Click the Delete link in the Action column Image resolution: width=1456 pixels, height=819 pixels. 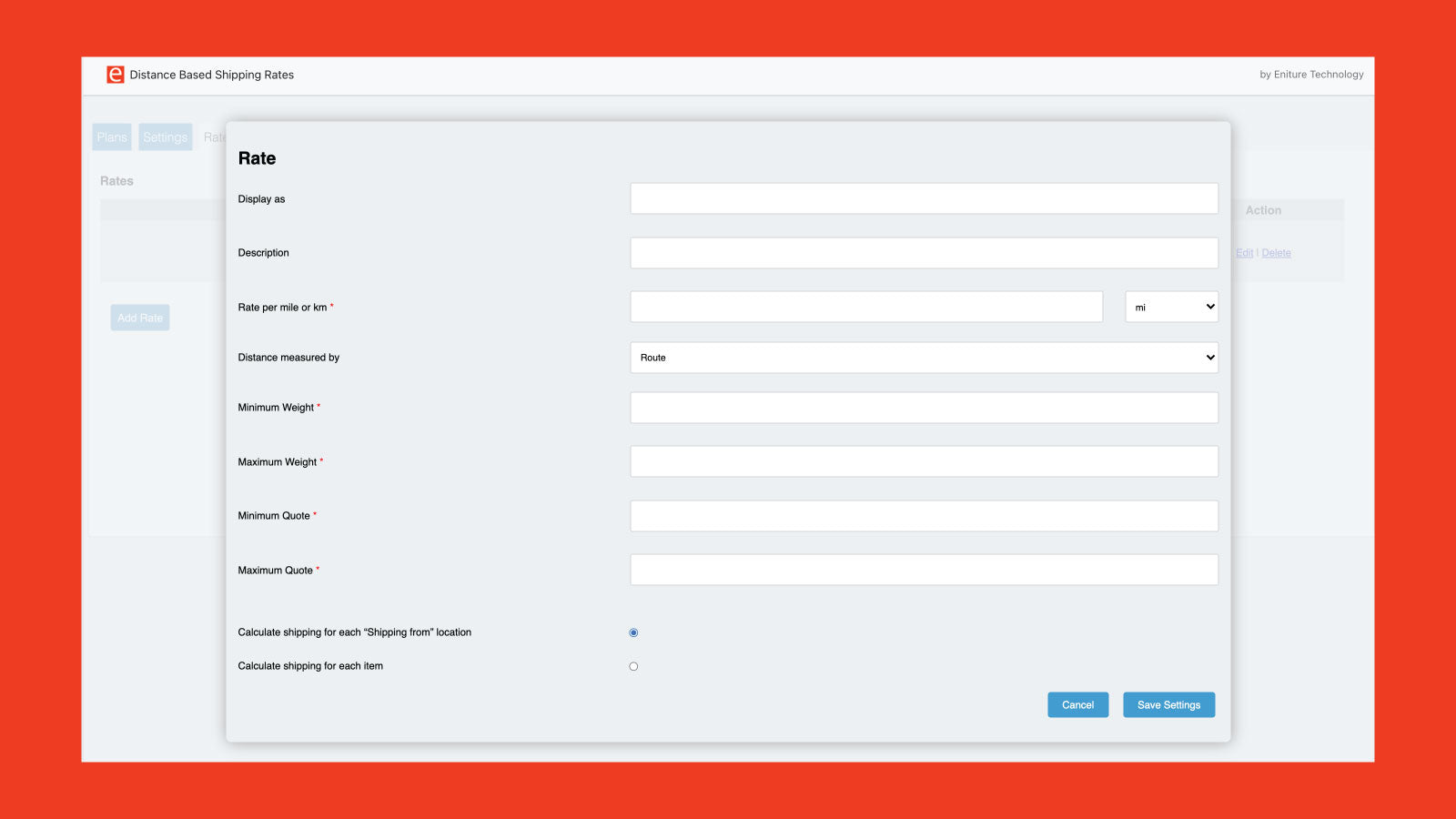point(1276,252)
